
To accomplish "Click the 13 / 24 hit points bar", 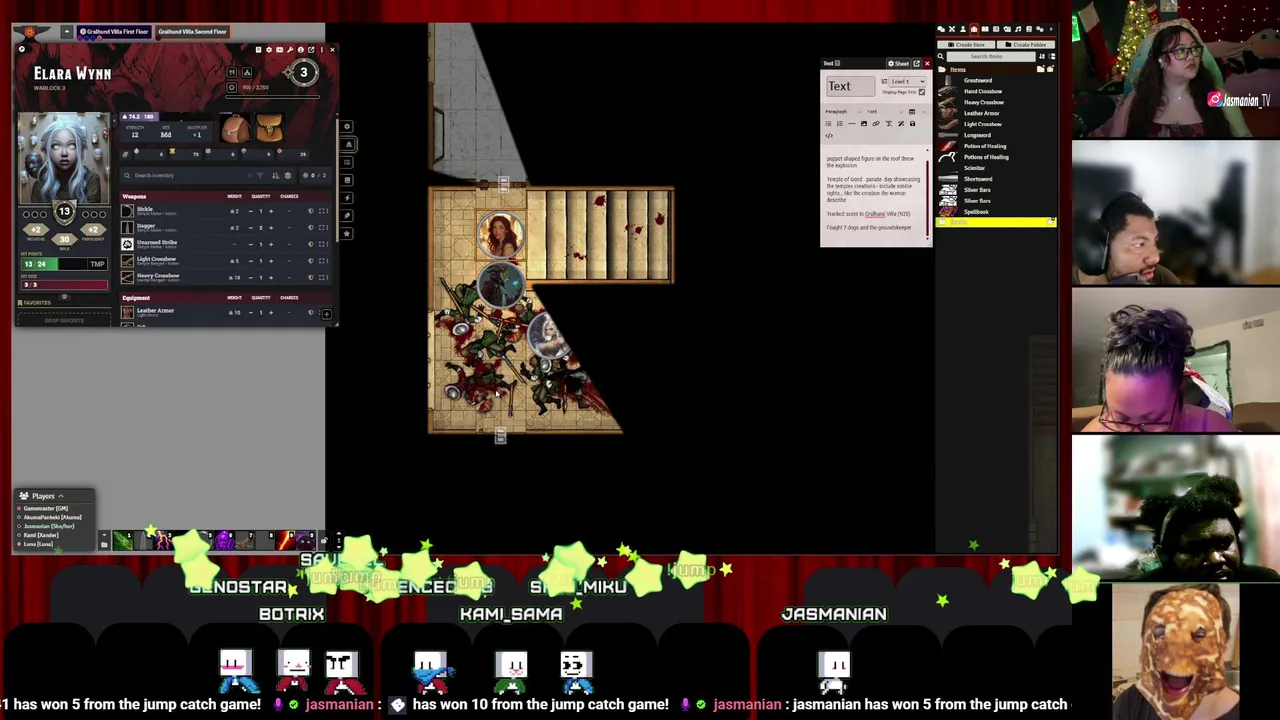I will pyautogui.click(x=54, y=264).
